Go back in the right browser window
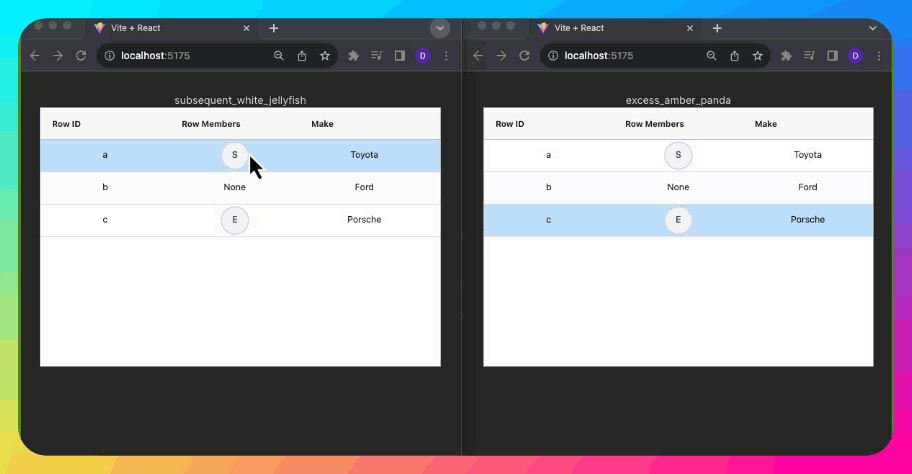912x474 pixels. [x=478, y=56]
